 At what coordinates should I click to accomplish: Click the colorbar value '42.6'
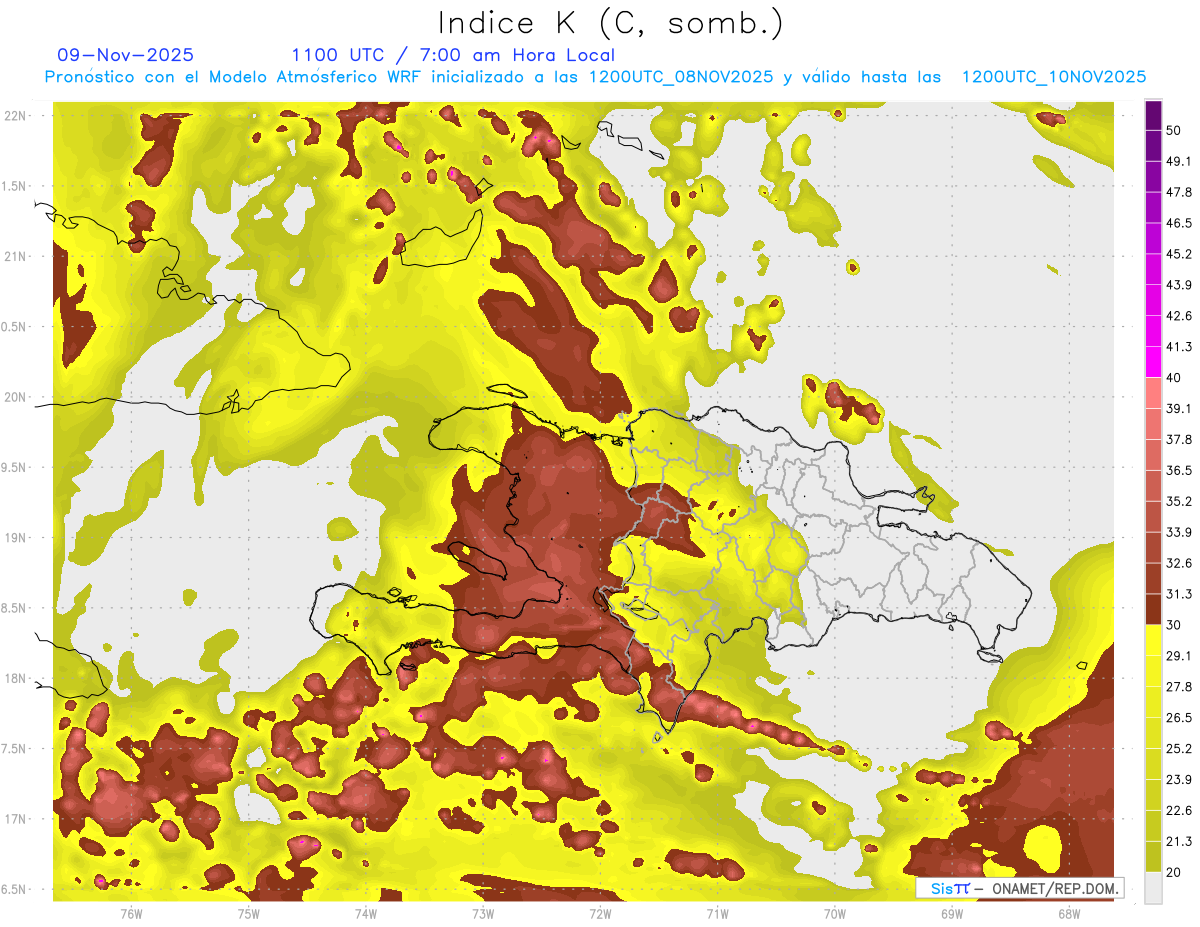point(1179,316)
